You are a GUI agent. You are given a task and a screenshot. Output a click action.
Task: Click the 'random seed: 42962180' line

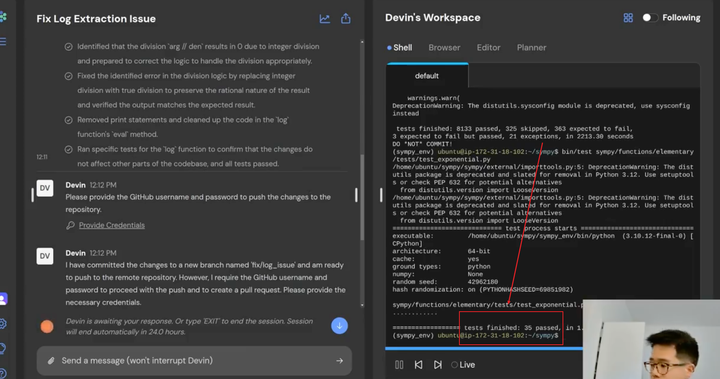[445, 282]
